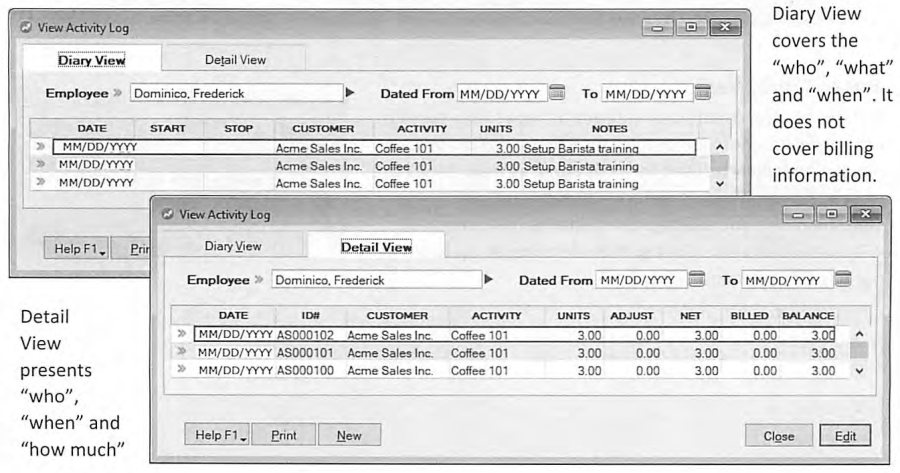Click New button in front window
The width and height of the screenshot is (900, 473).
pyautogui.click(x=349, y=435)
